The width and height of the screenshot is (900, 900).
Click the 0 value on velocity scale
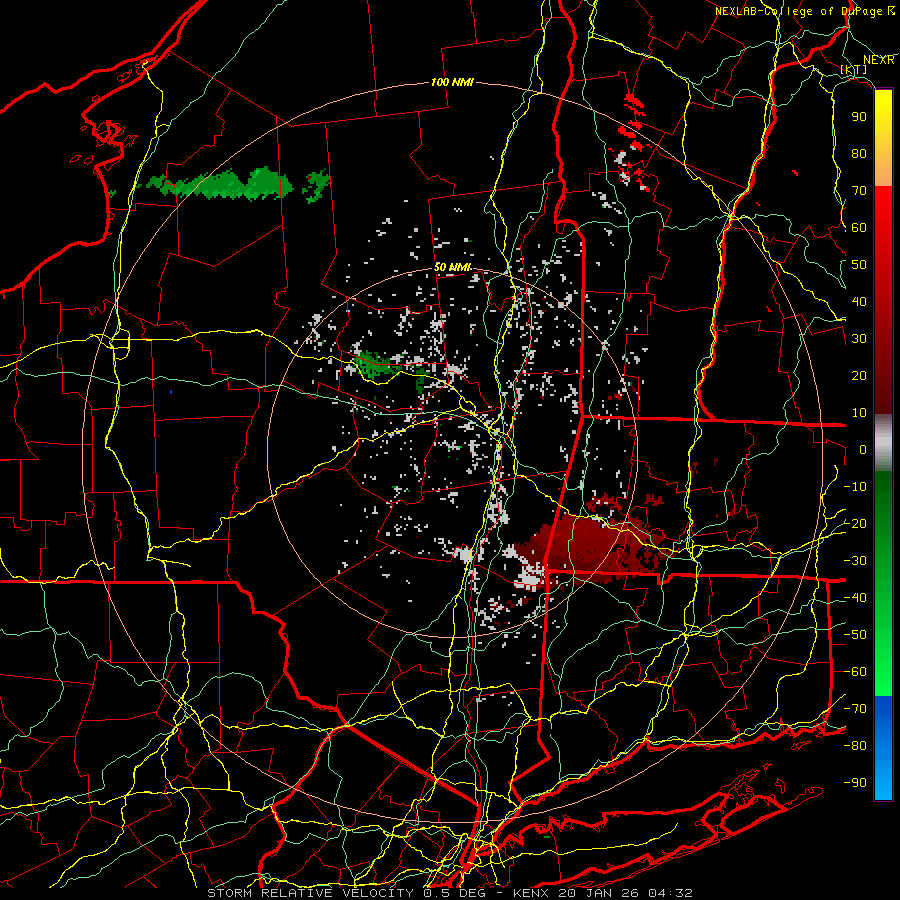pyautogui.click(x=863, y=449)
